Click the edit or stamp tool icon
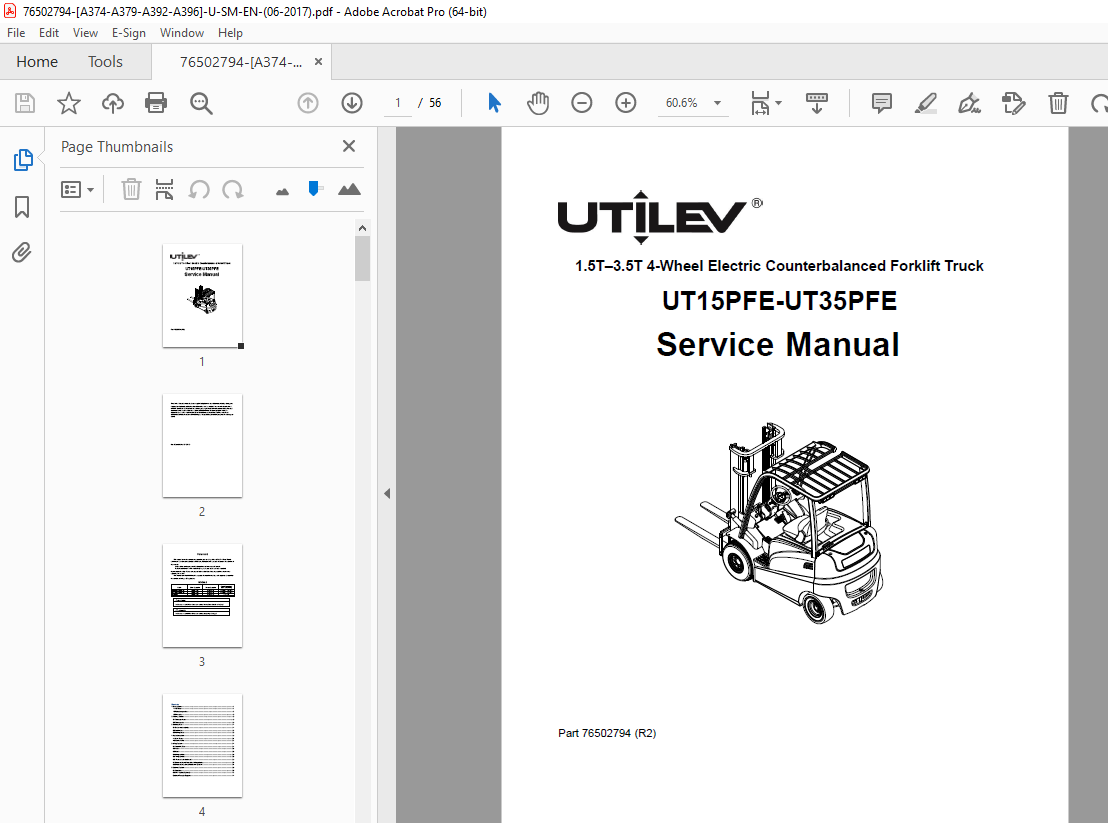This screenshot has height=823, width=1108. [1013, 103]
